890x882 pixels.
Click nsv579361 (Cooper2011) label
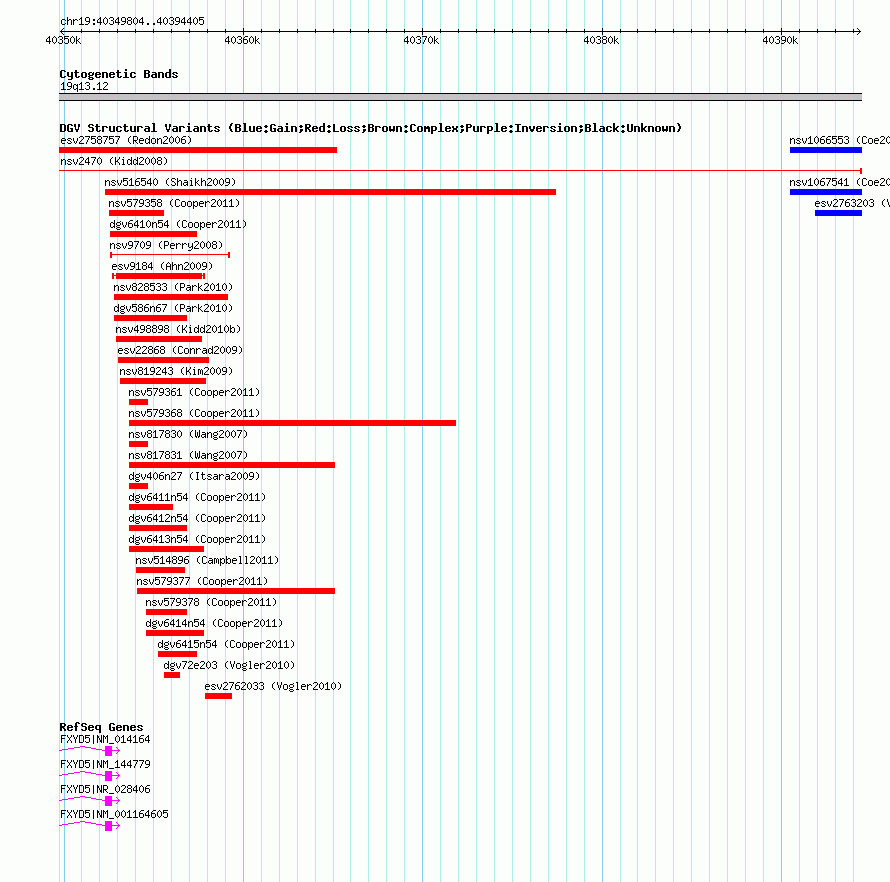194,392
